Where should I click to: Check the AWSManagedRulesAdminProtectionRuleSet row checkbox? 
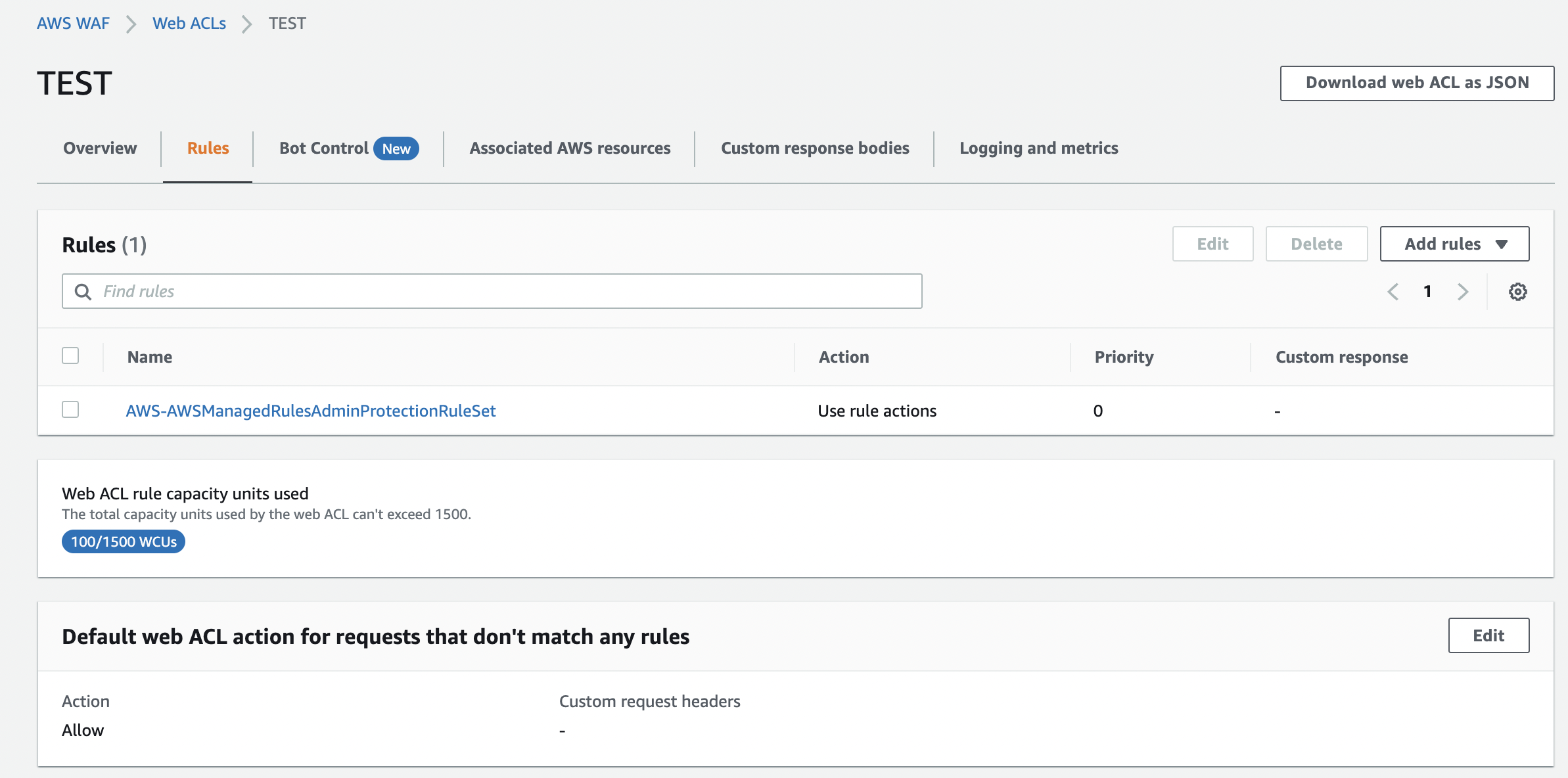[x=70, y=409]
